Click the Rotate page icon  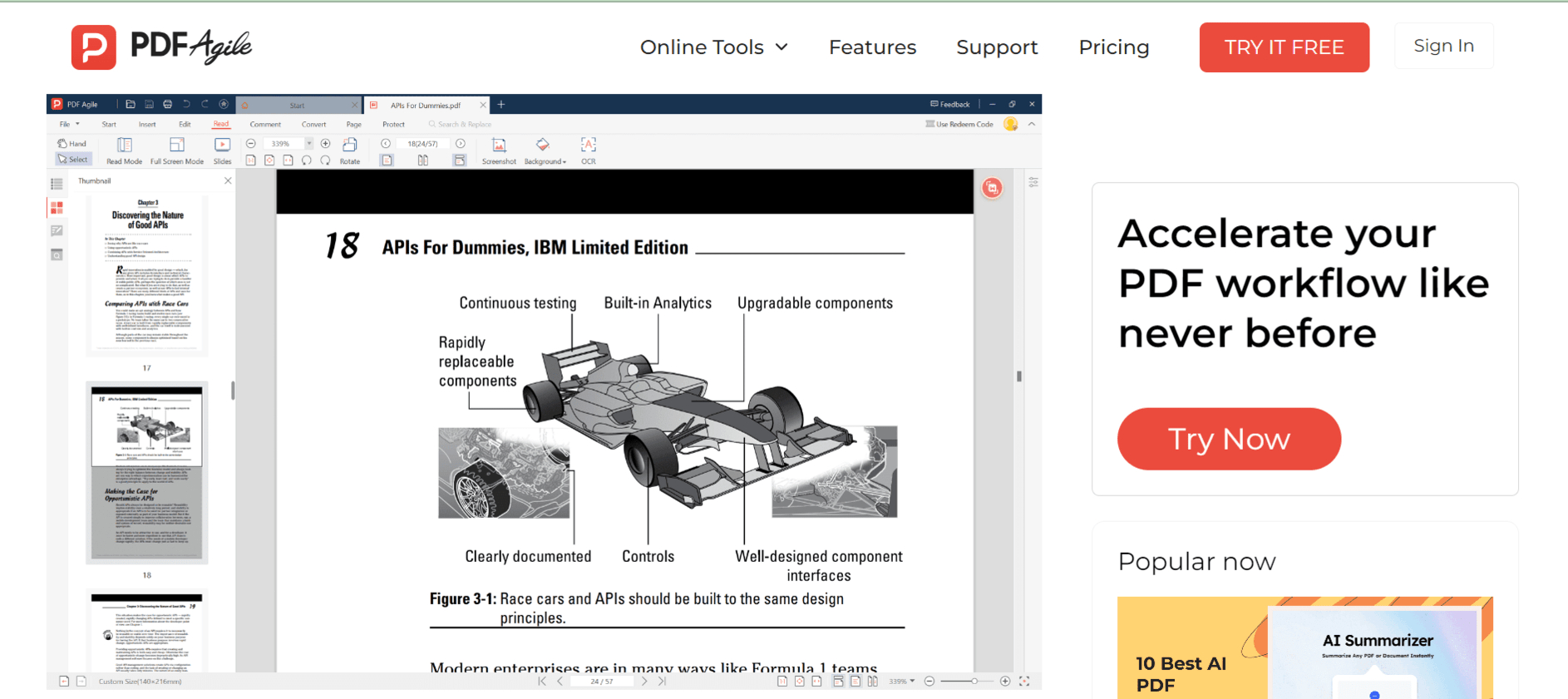[x=350, y=151]
